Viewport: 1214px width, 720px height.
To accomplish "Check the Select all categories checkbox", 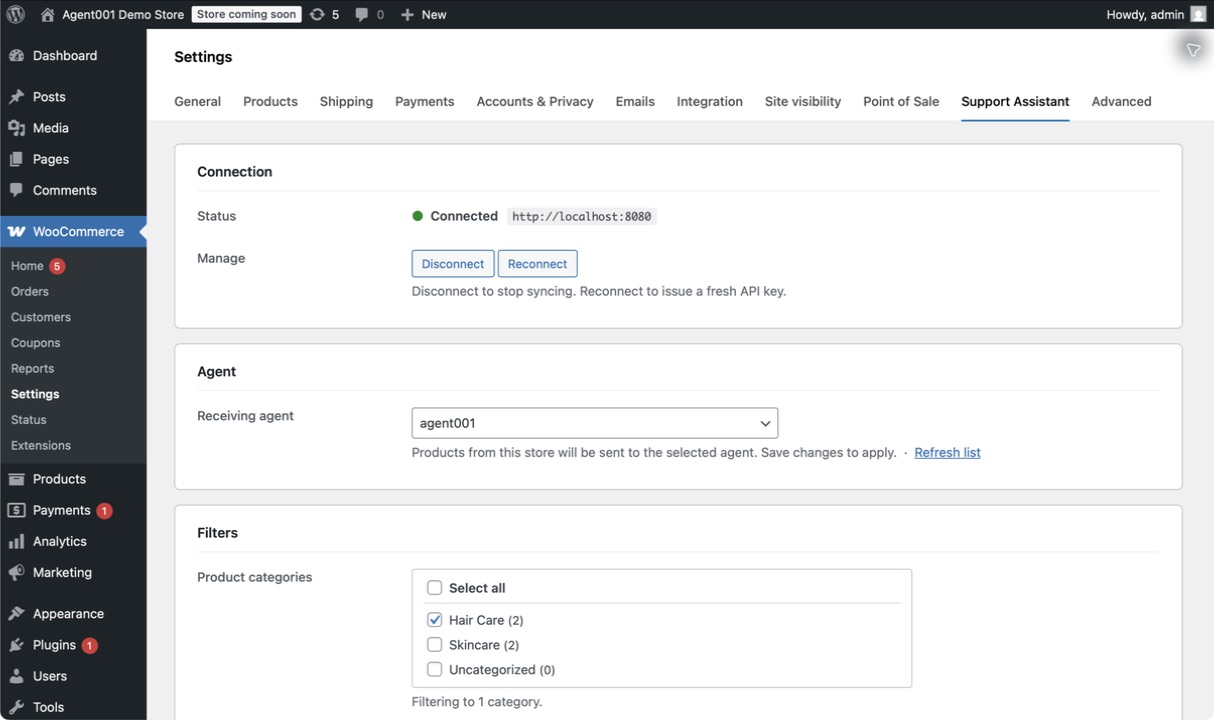I will (434, 588).
